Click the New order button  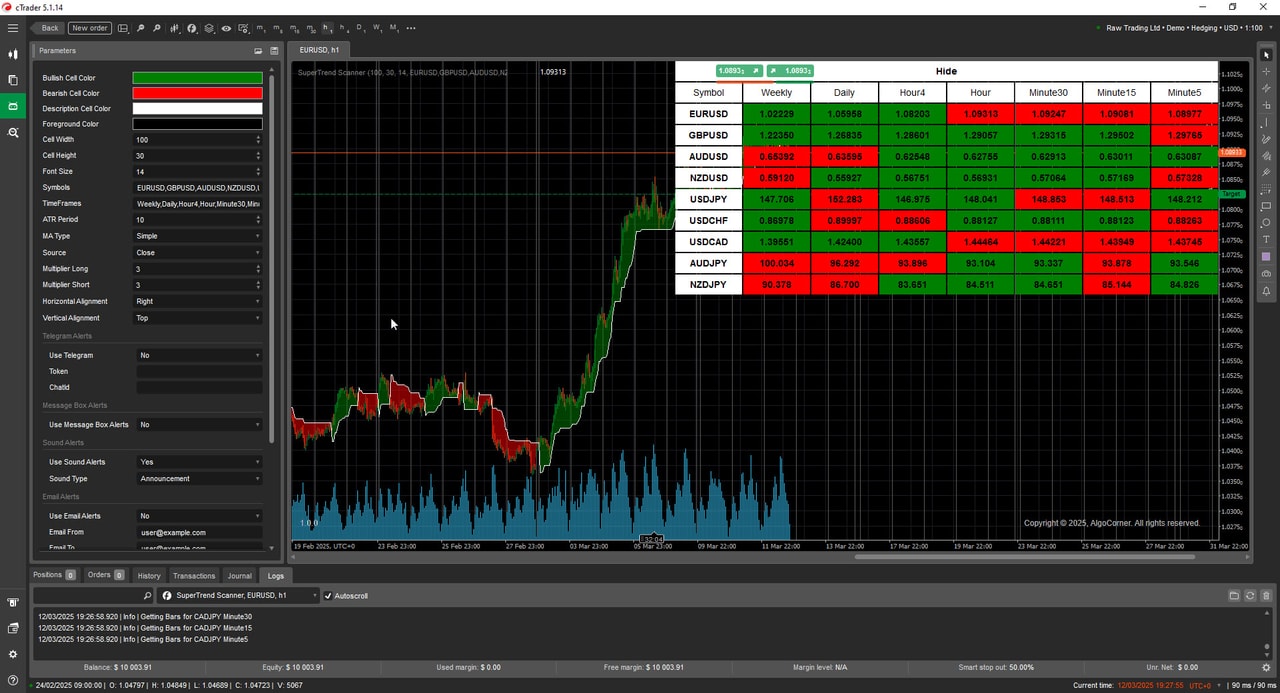tap(89, 28)
